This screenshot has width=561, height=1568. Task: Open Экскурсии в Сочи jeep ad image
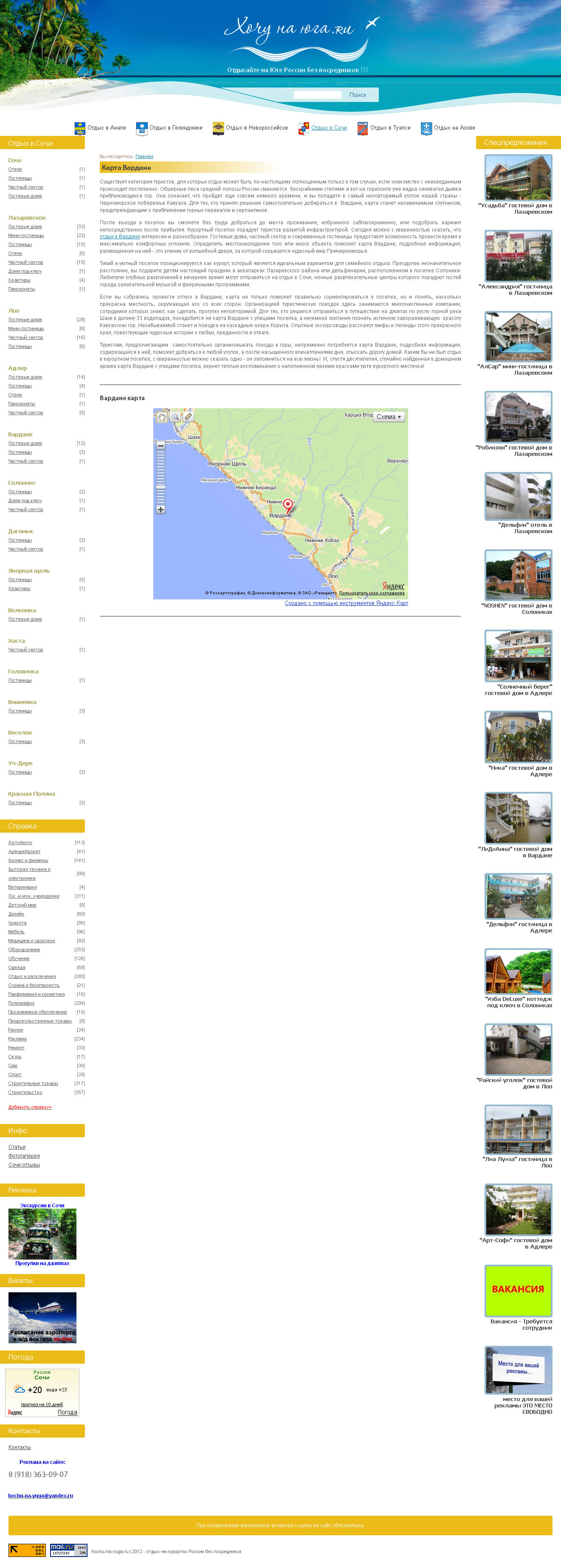[42, 1233]
